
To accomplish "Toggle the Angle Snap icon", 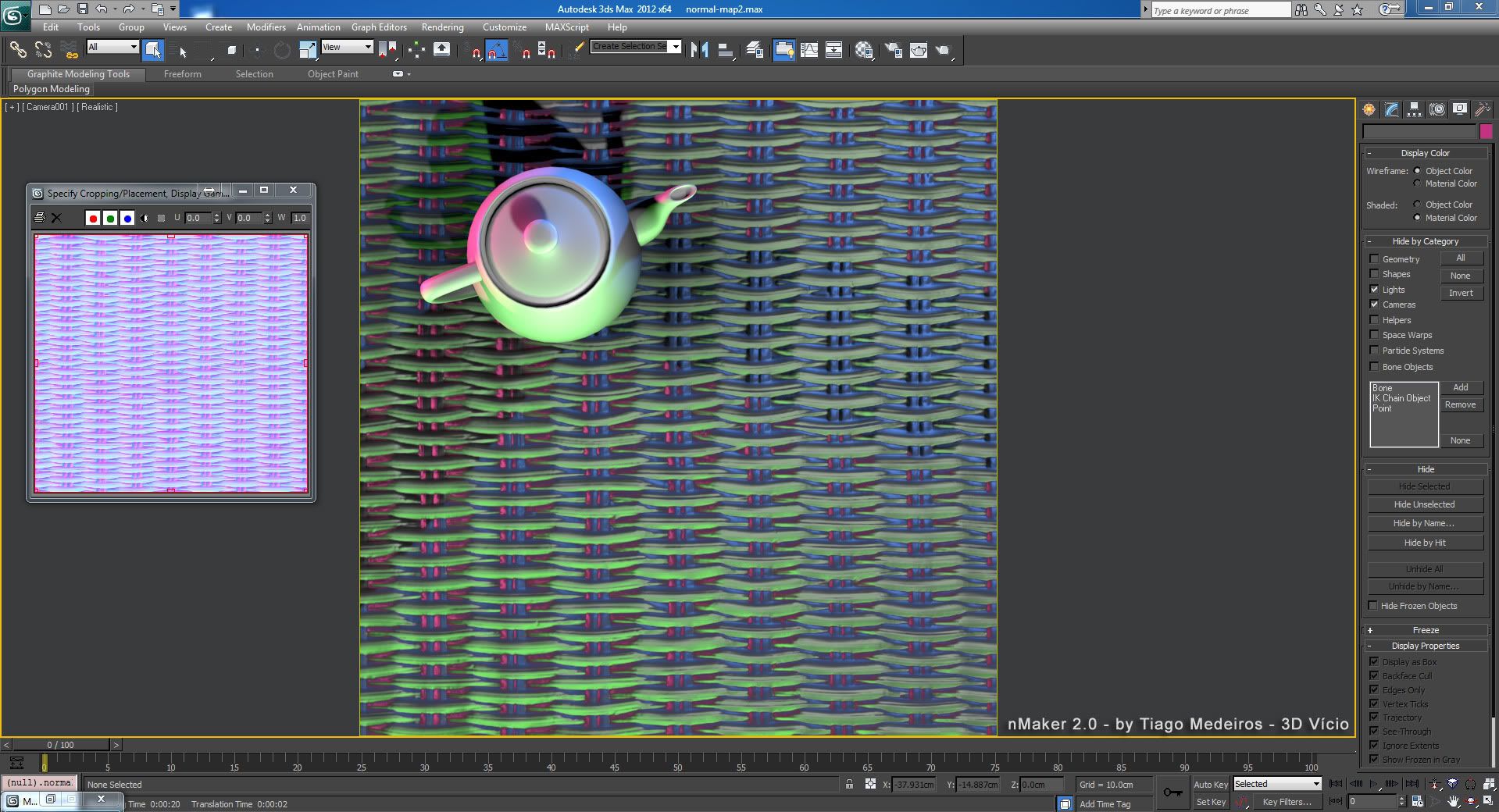I will pyautogui.click(x=496, y=50).
